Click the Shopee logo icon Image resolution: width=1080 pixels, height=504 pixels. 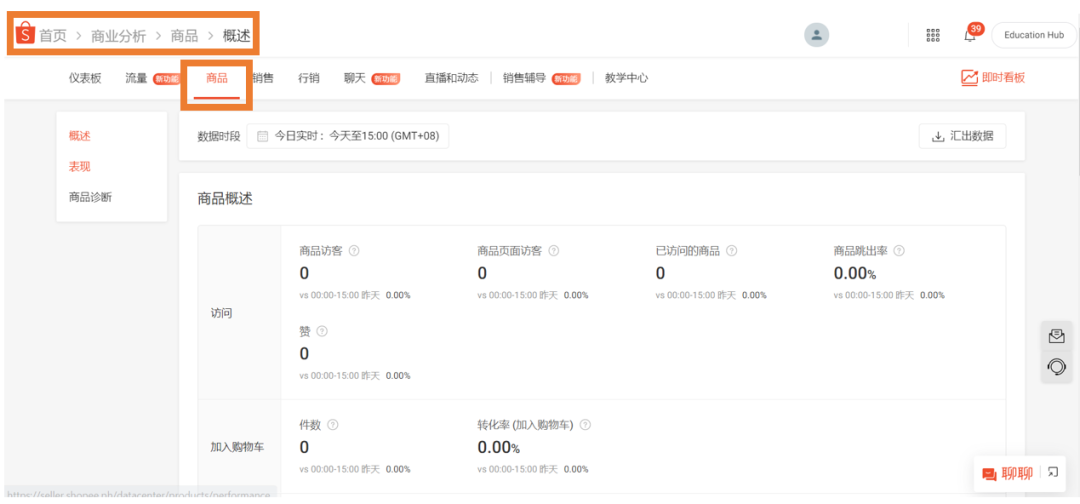(25, 33)
